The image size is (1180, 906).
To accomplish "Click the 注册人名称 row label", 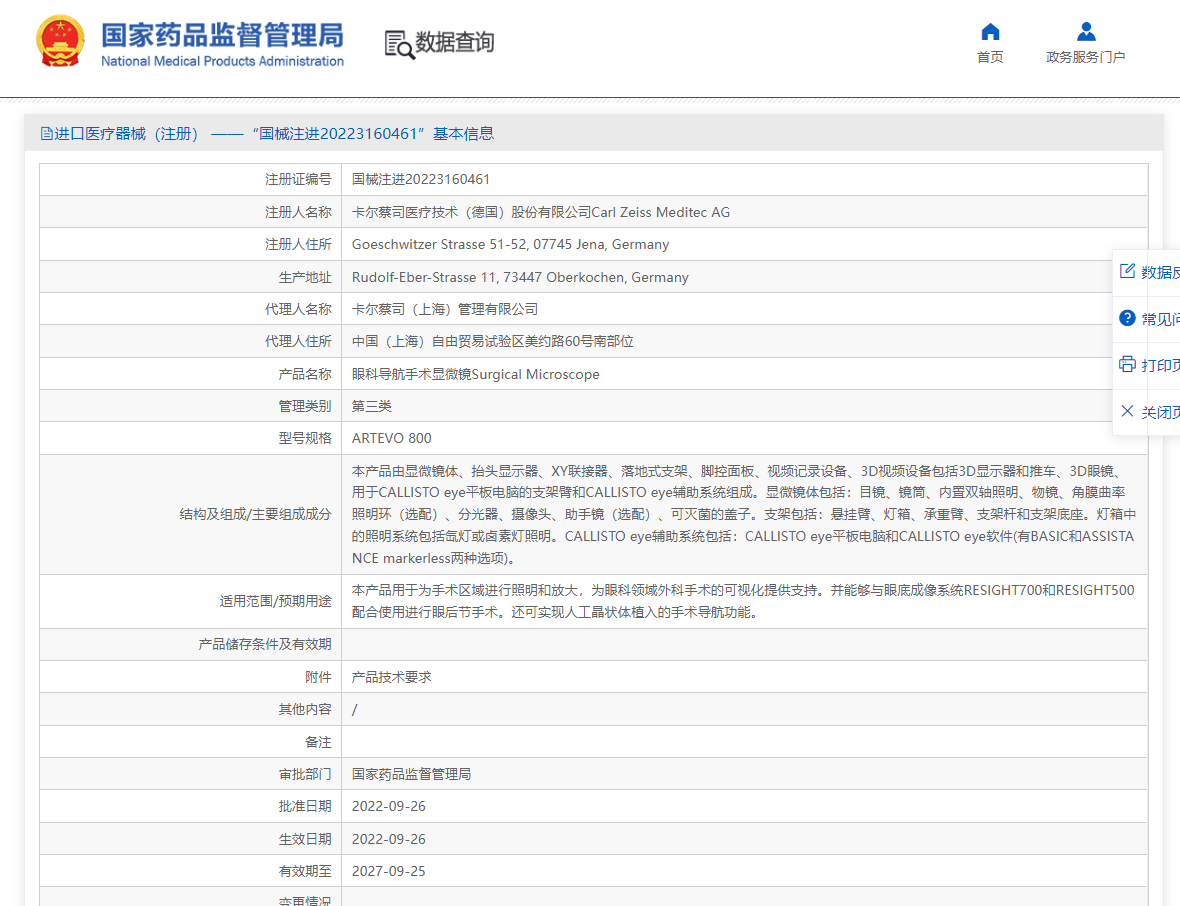I will coord(298,212).
